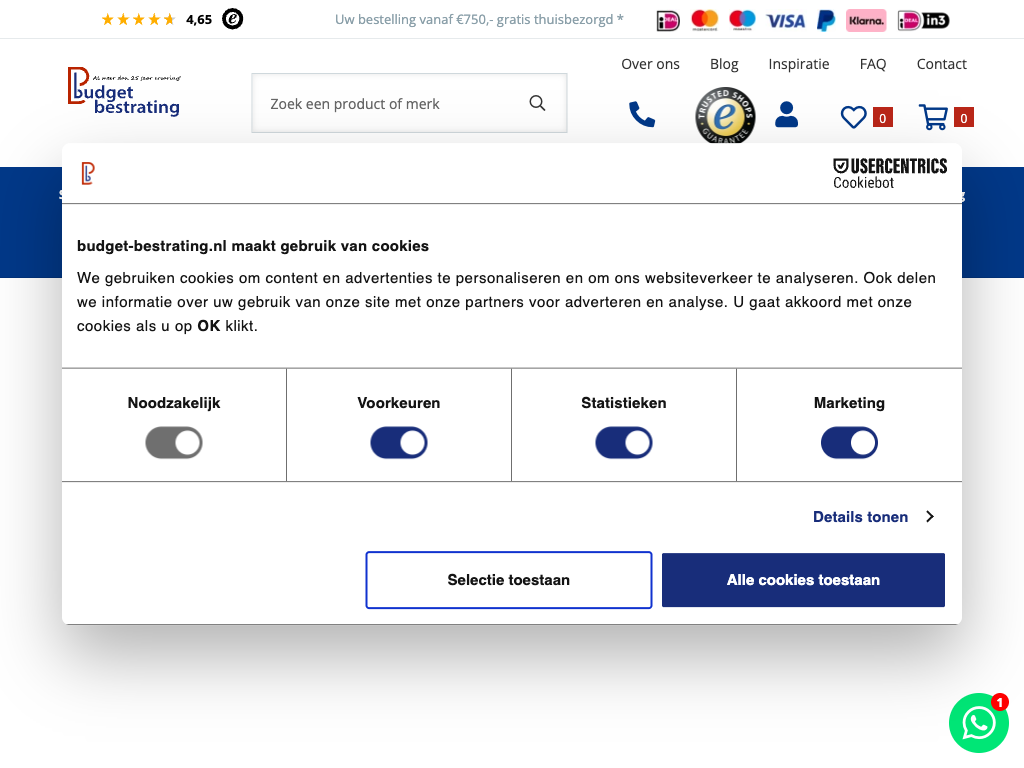Click the phone call icon
1024x768 pixels.
(641, 115)
